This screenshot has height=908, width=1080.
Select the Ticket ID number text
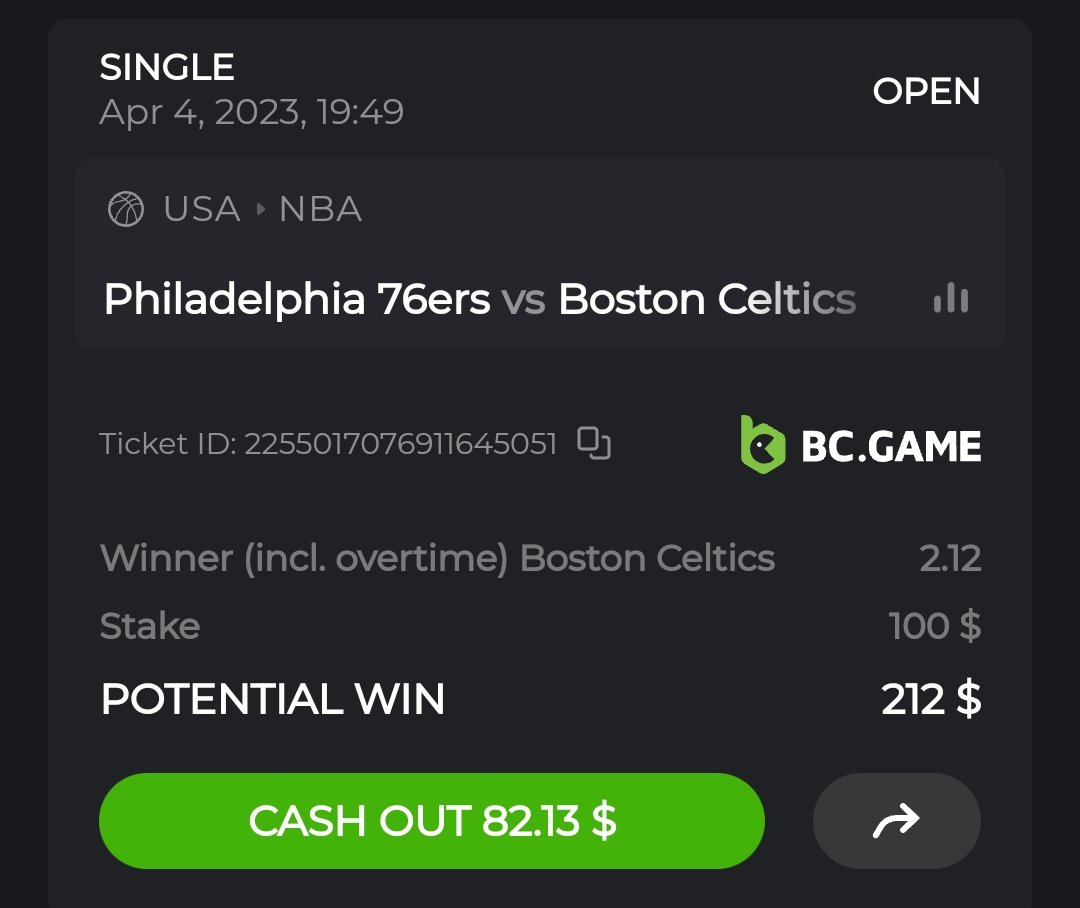[400, 444]
